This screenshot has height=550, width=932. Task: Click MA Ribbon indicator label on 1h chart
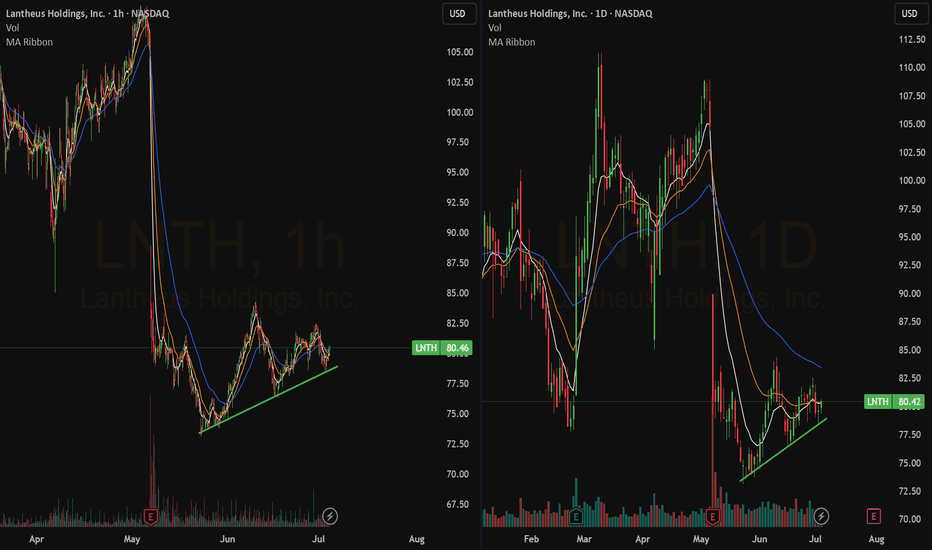click(29, 42)
